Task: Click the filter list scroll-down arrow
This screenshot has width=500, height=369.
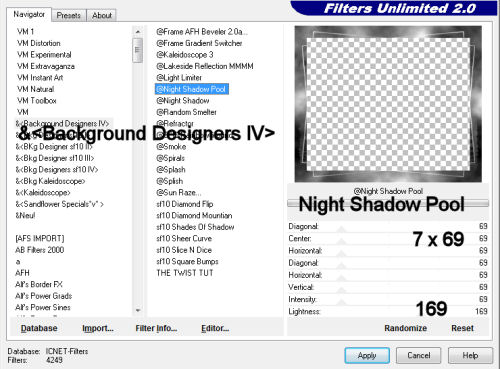Action: 138,310
